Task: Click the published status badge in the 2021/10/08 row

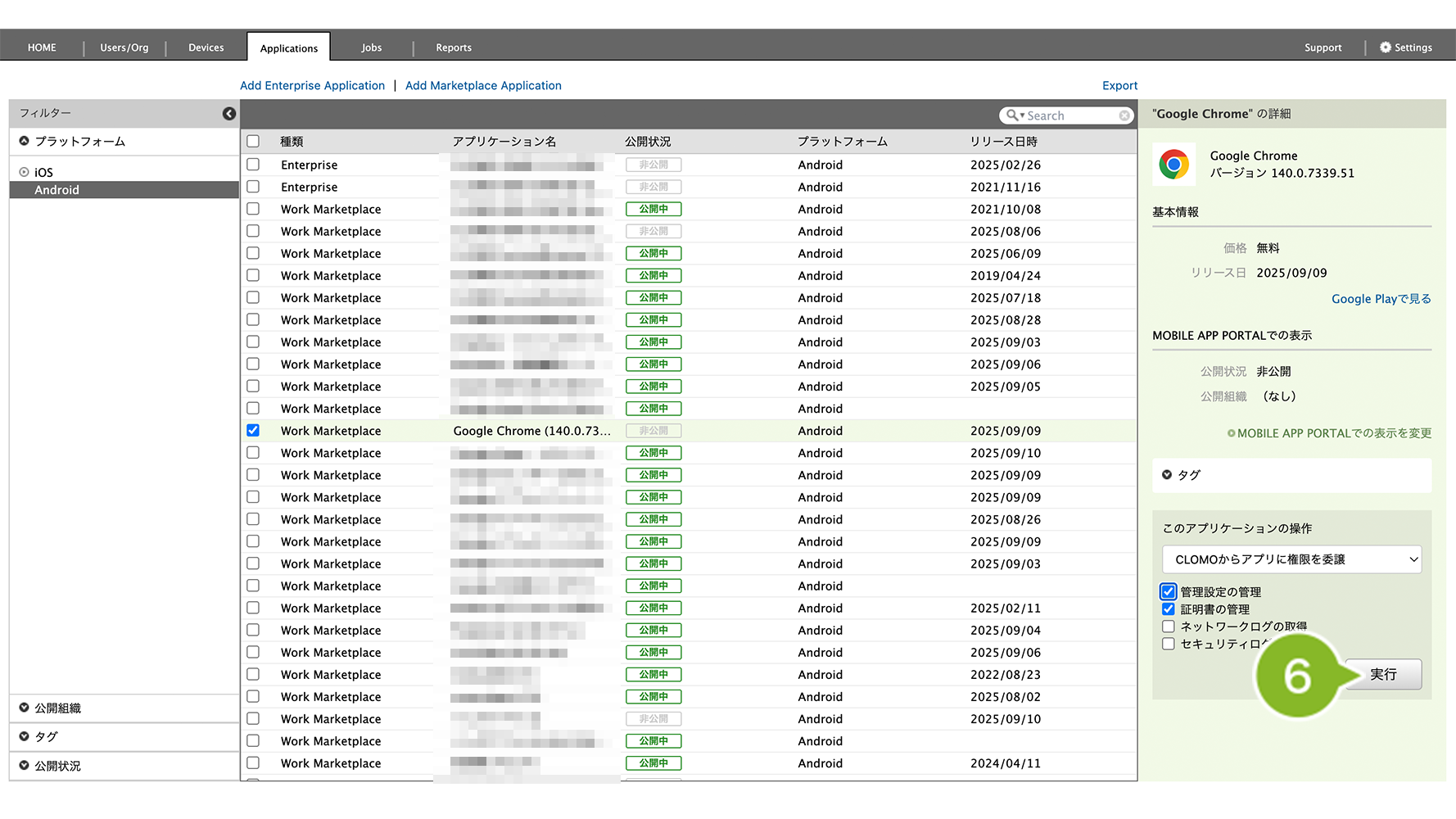Action: tap(653, 209)
